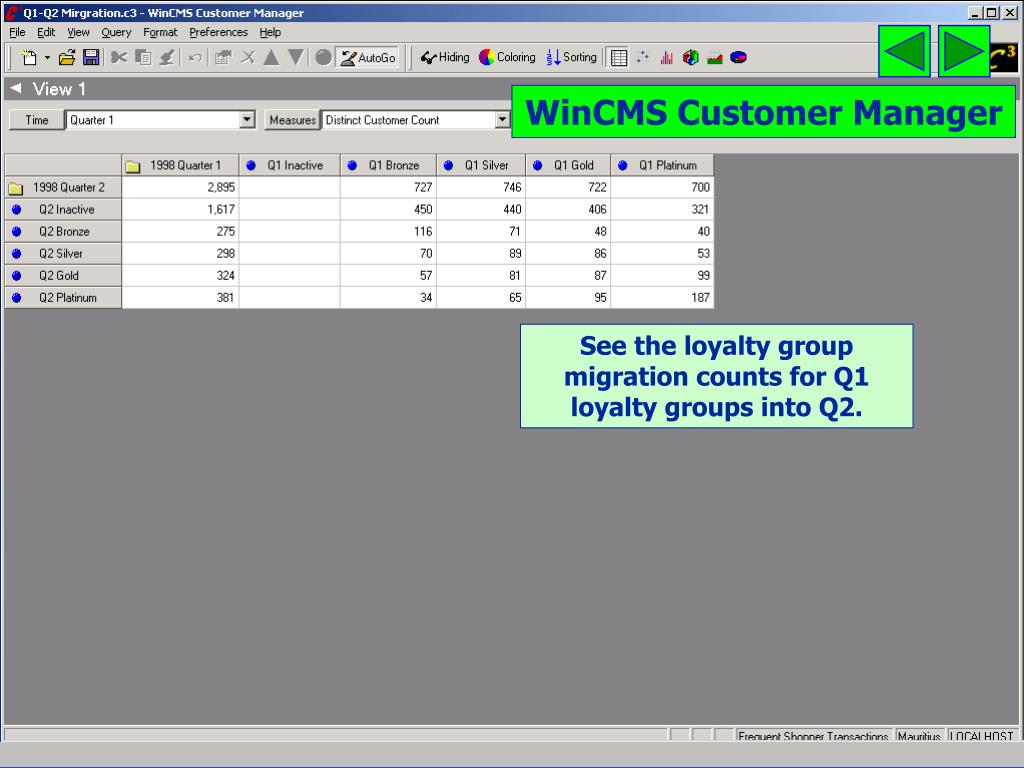Open the Sorting tool
This screenshot has width=1024, height=768.
(571, 57)
